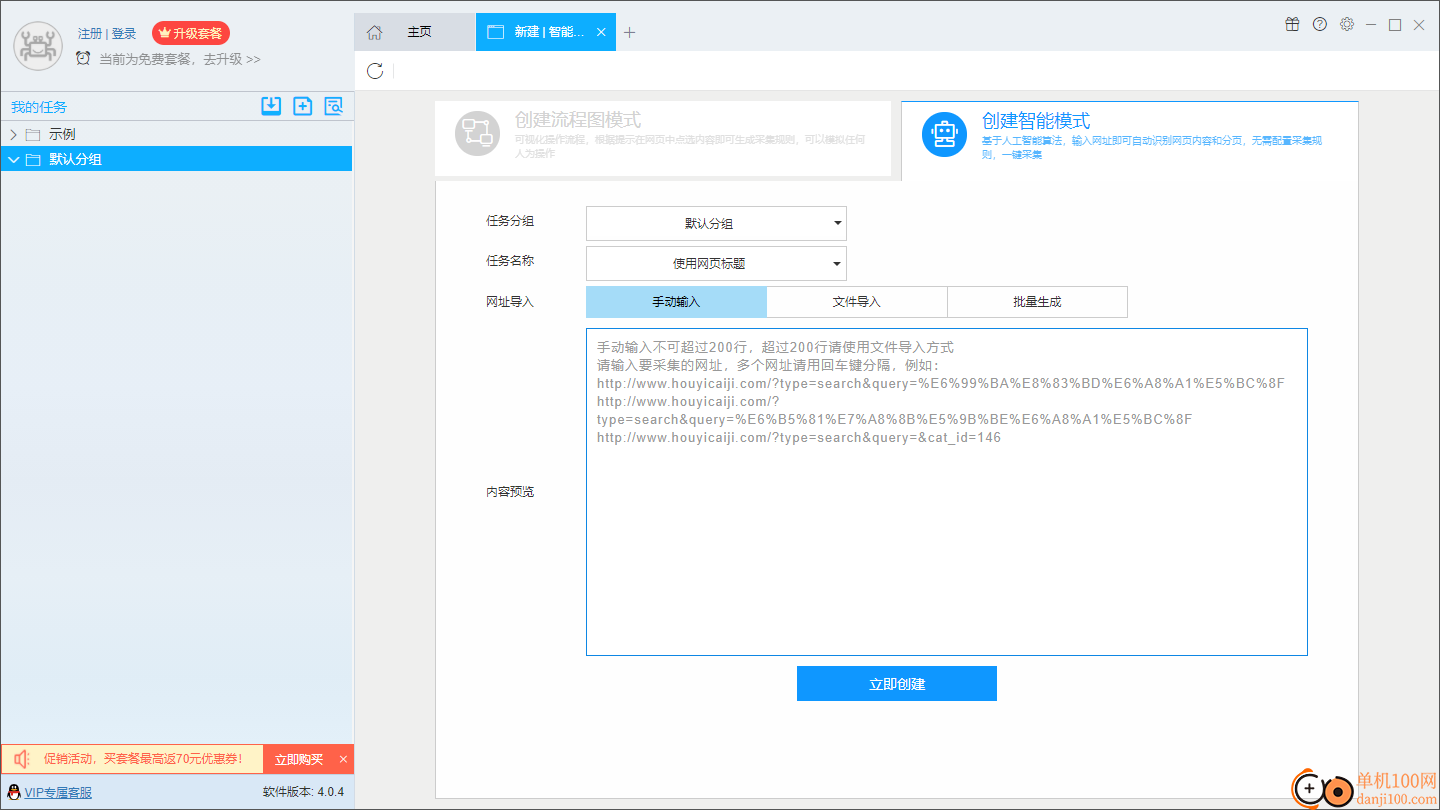Click the folder icon beside 默认分组
The width and height of the screenshot is (1440, 810).
(x=33, y=159)
